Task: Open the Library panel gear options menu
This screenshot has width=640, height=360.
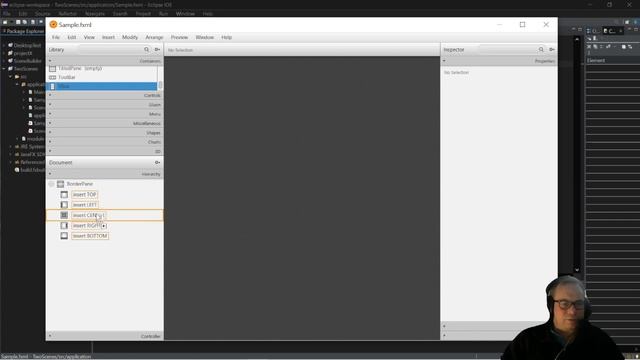Action: (x=157, y=49)
